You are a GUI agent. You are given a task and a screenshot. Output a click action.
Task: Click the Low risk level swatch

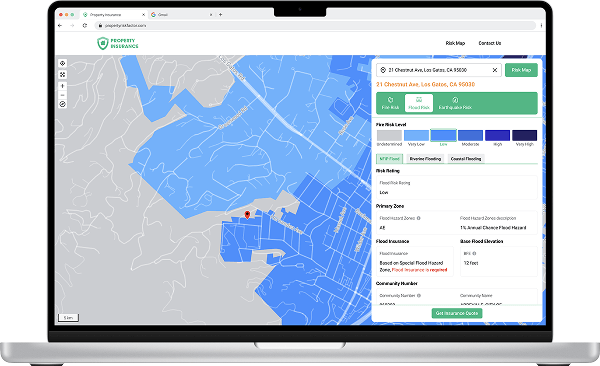coord(443,136)
